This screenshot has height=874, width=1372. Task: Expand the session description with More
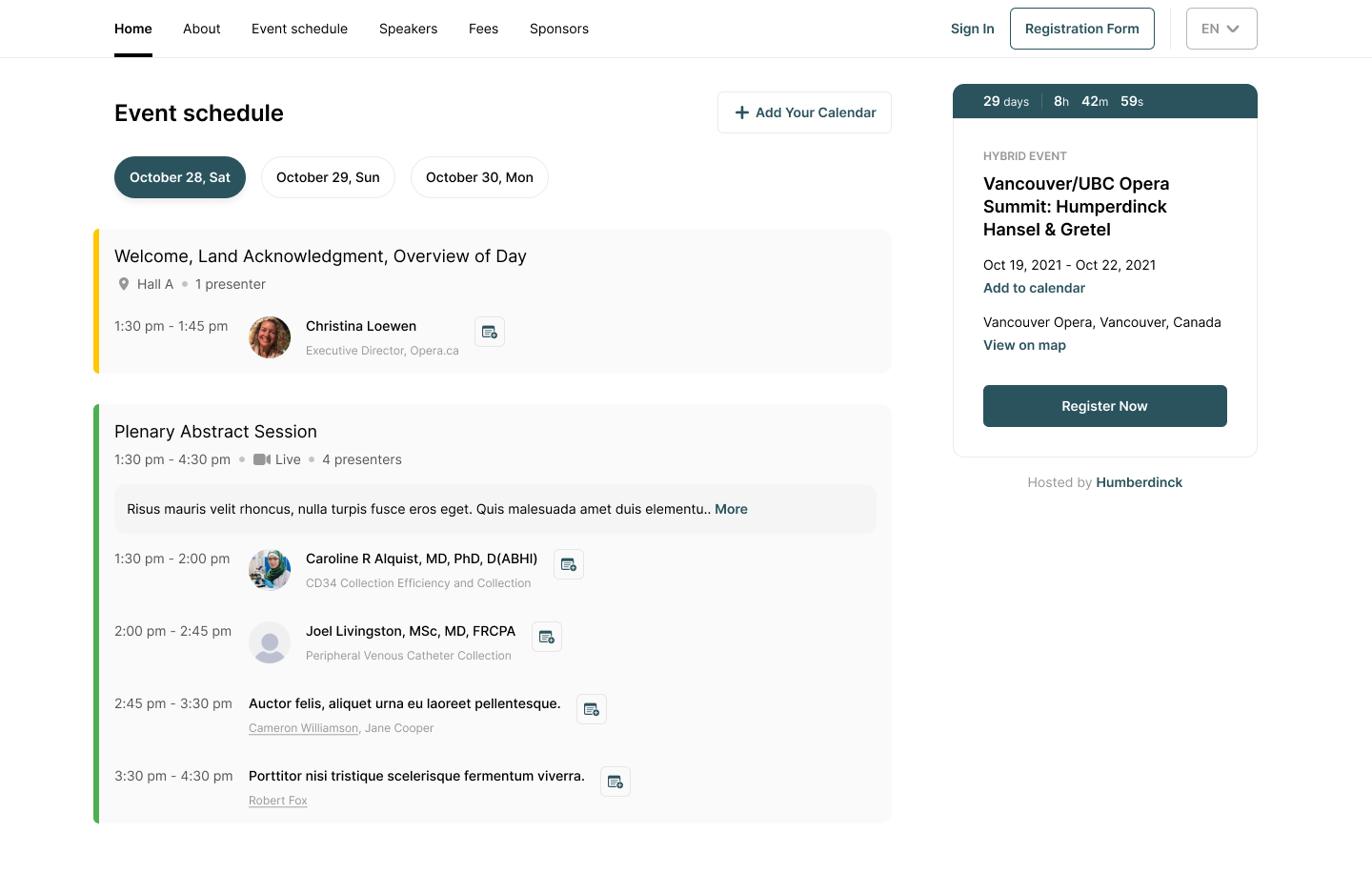point(731,508)
